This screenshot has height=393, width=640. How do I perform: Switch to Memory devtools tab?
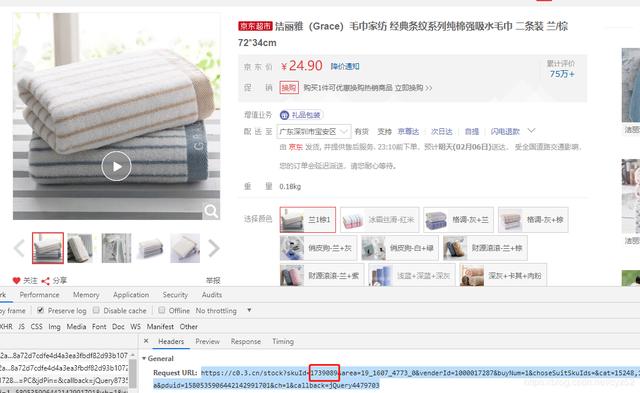pos(86,295)
